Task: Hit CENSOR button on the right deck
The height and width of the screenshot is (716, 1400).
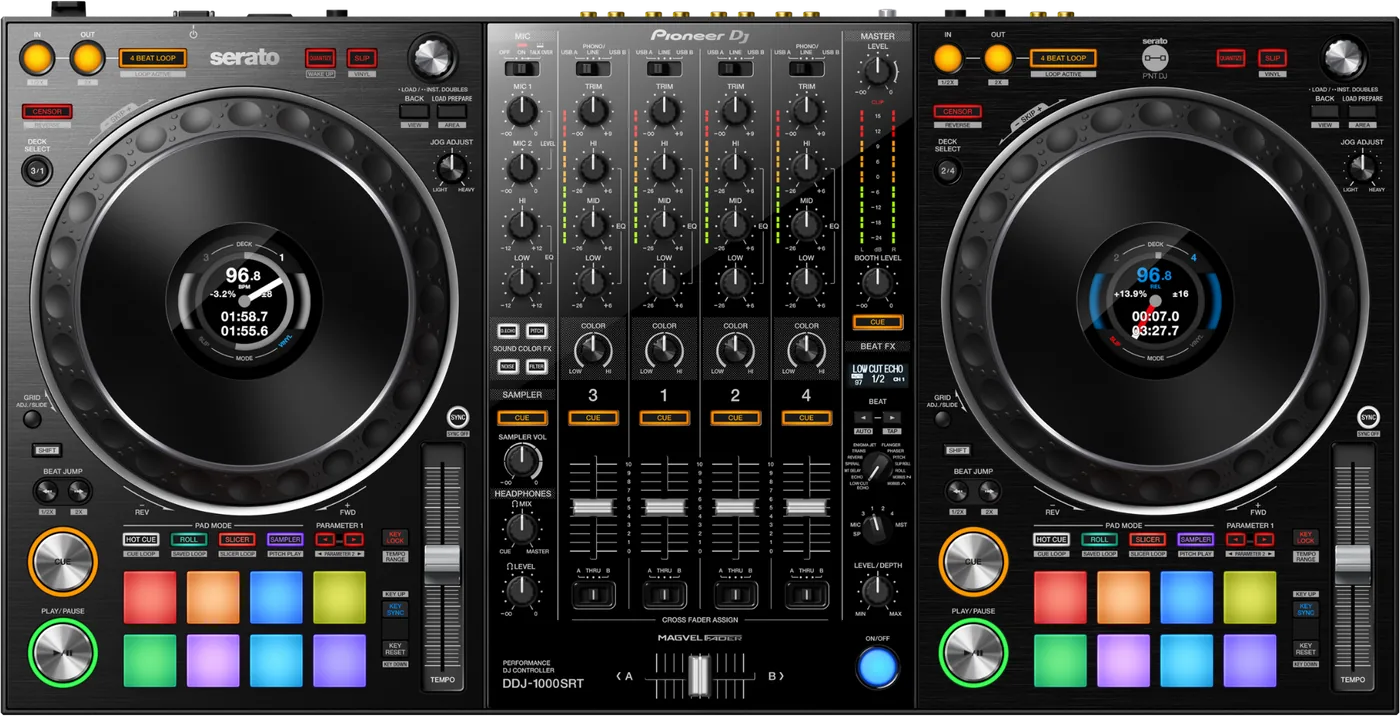Action: 957,112
